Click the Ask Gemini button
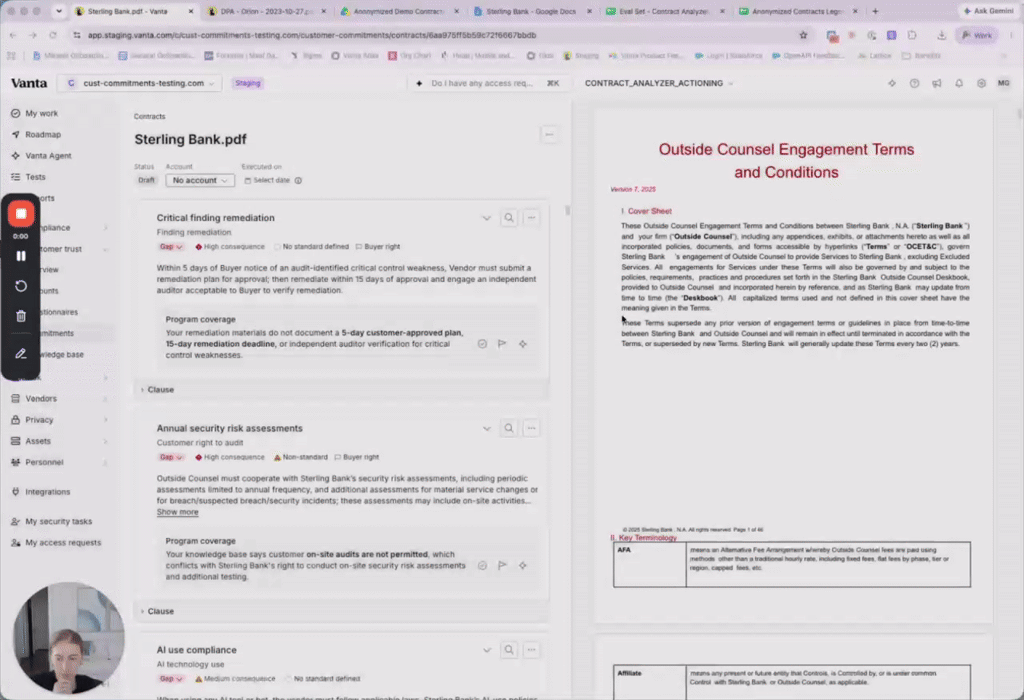 [x=989, y=11]
